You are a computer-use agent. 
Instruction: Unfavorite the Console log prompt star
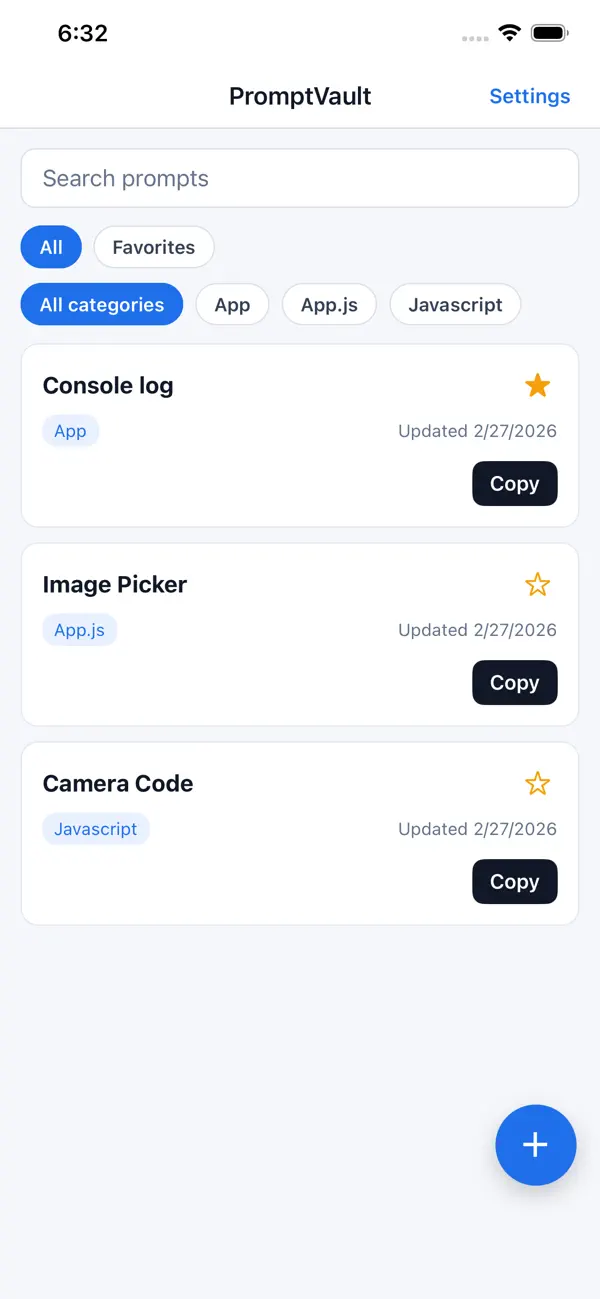point(538,385)
